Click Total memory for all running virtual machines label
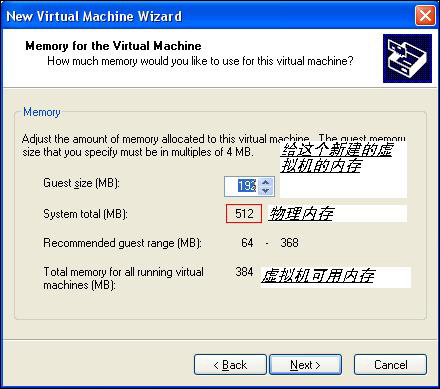The width and height of the screenshot is (440, 389). coord(123,278)
